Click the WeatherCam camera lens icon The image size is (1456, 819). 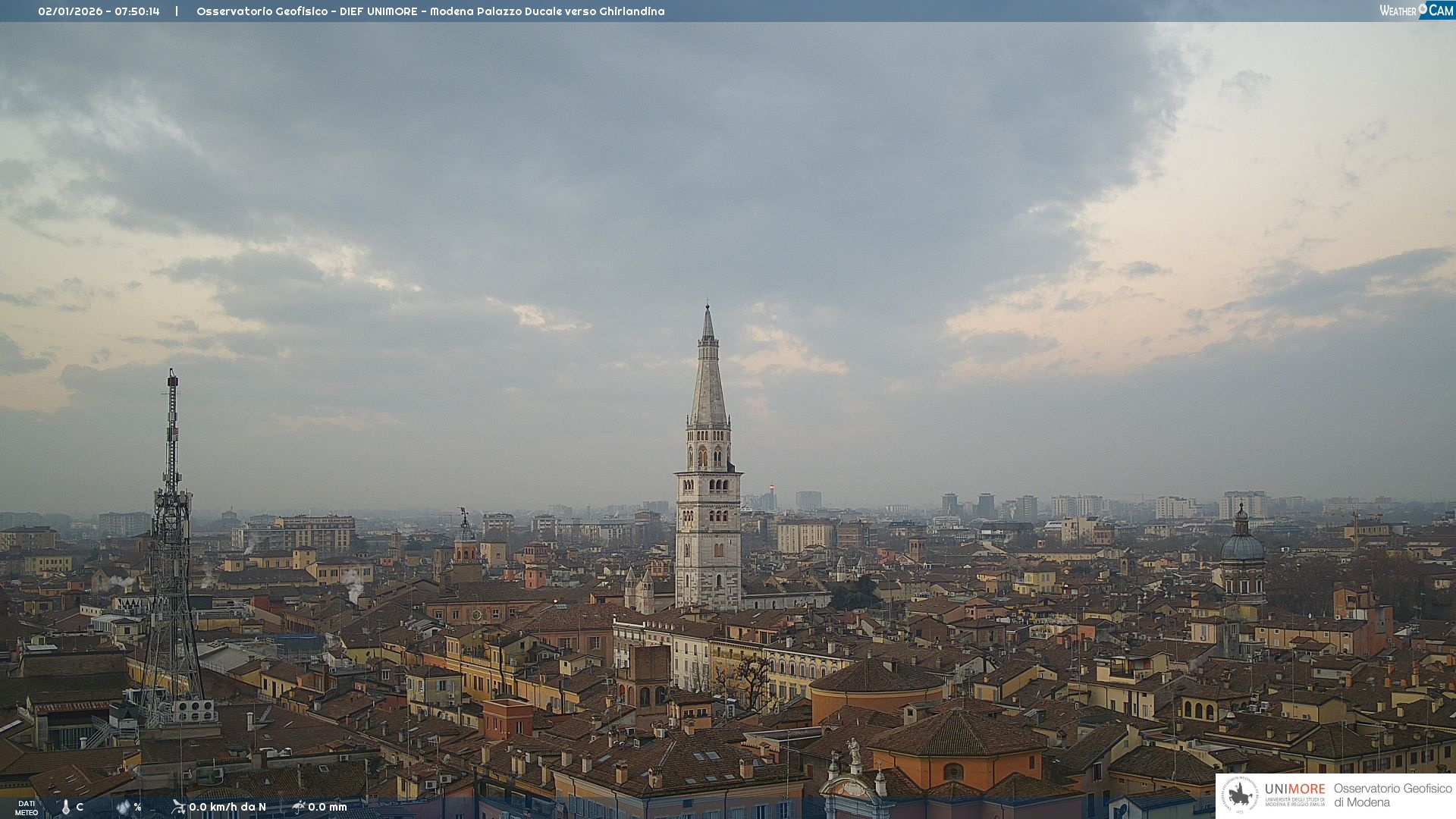(x=1422, y=8)
